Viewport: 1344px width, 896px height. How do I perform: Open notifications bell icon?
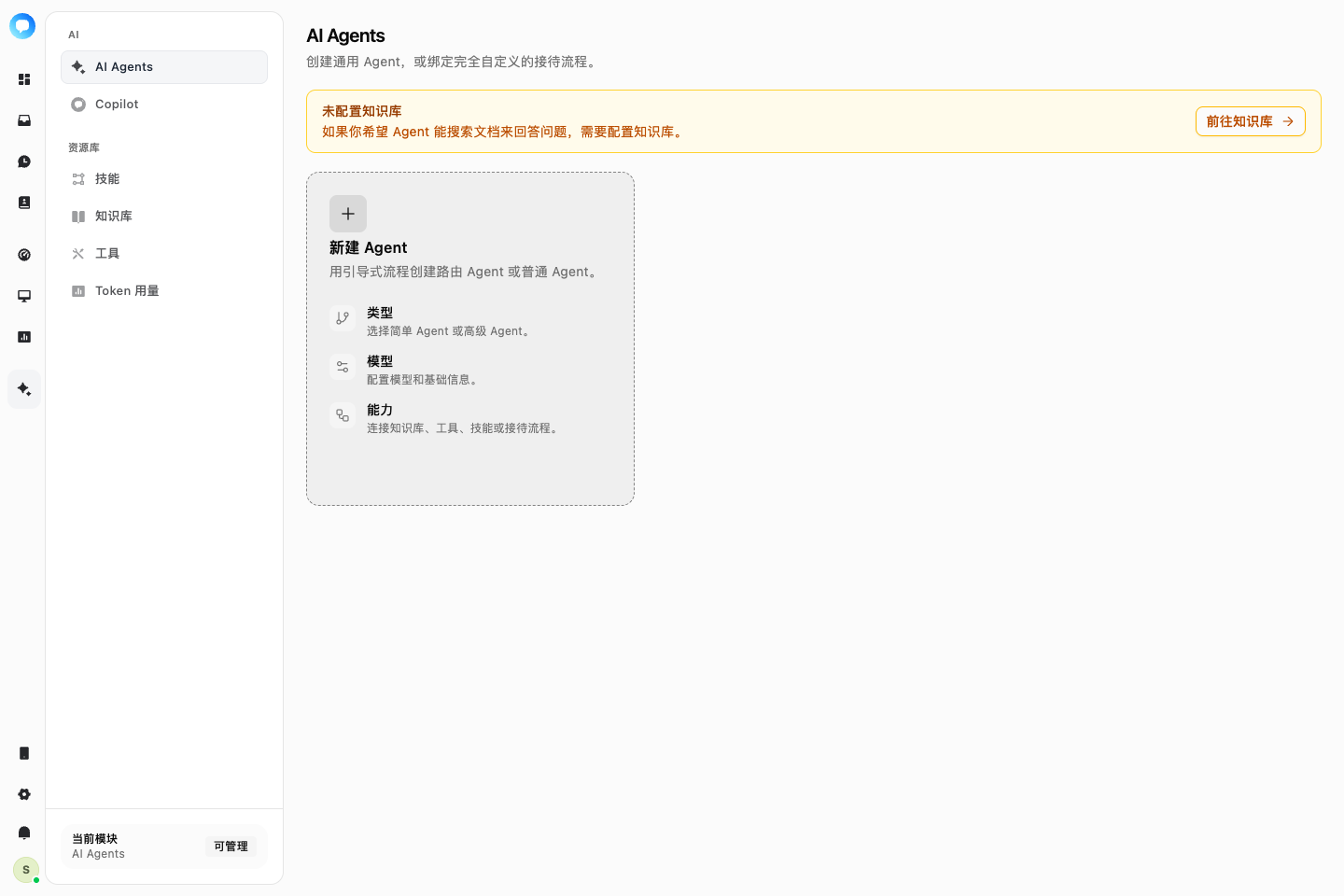point(24,833)
